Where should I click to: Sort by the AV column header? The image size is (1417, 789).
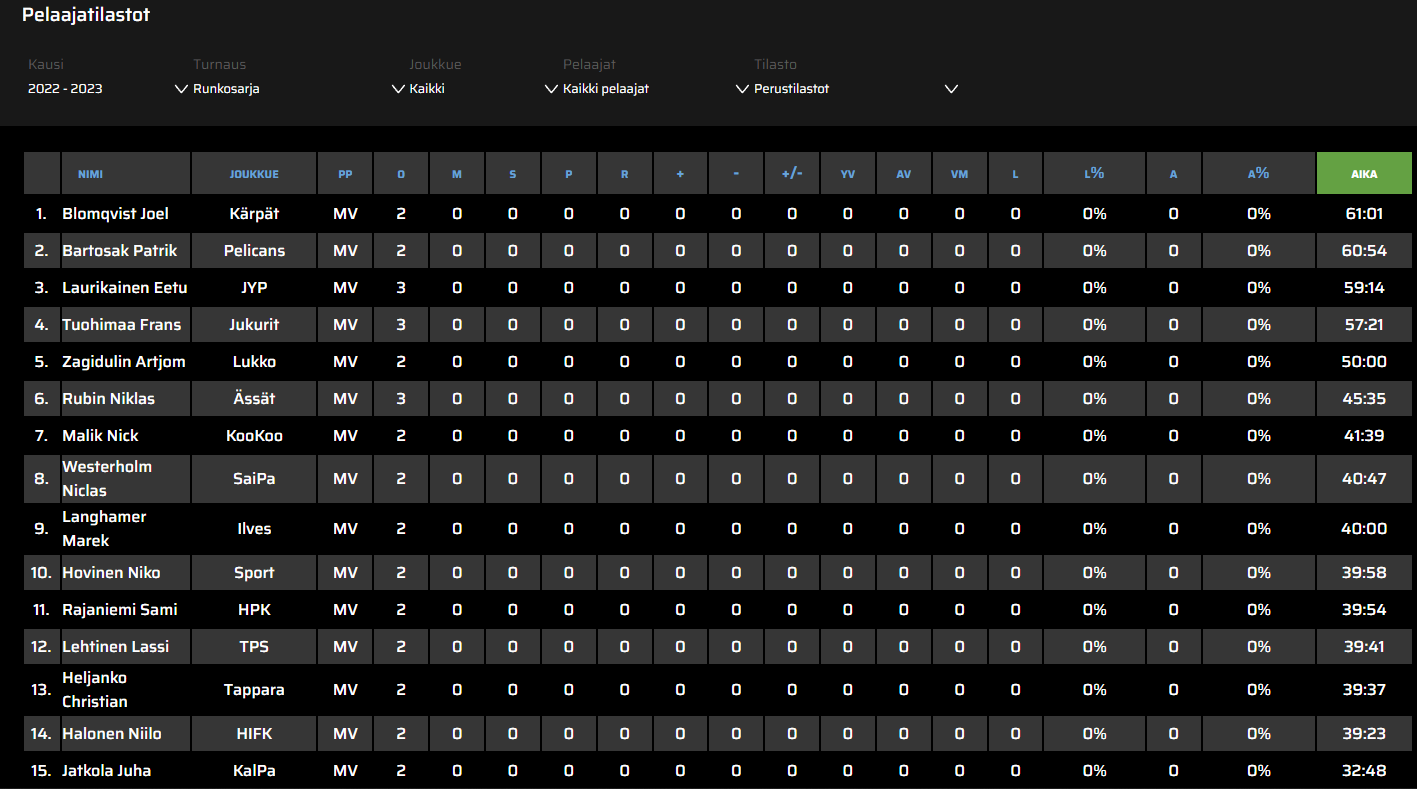click(904, 173)
